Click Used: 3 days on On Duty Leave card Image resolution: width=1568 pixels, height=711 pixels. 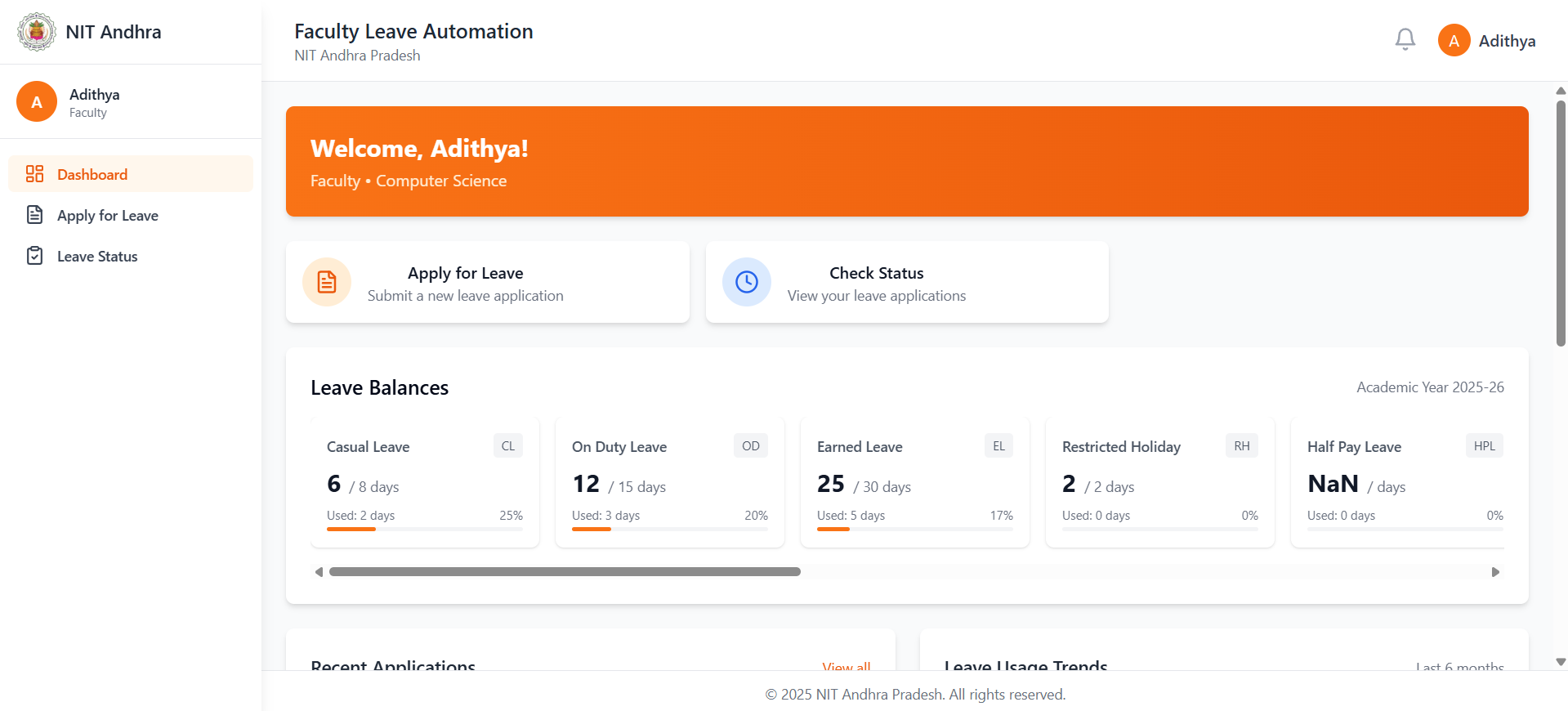[x=605, y=516]
